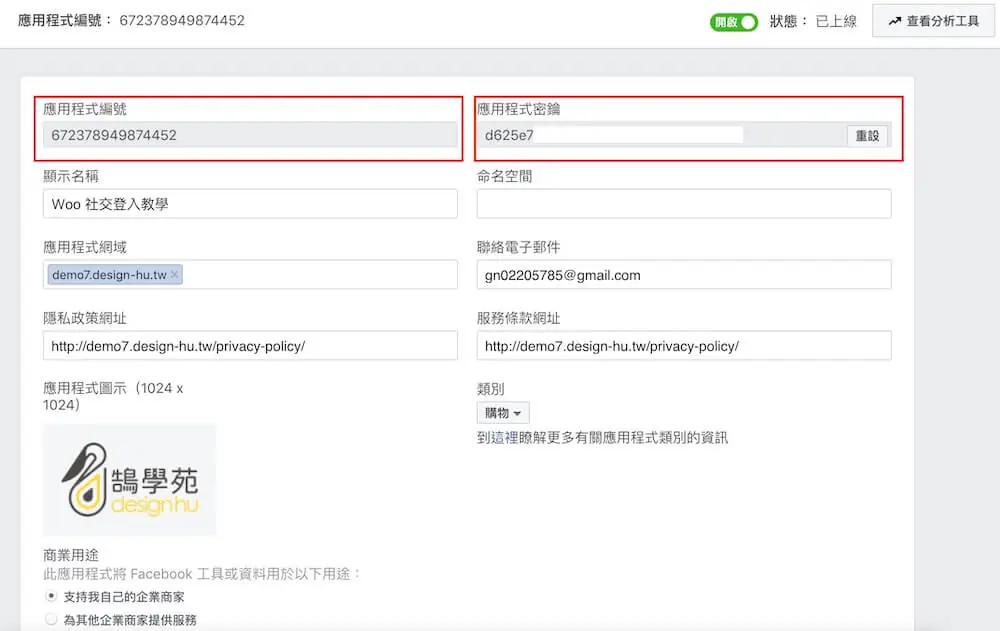Viewport: 1000px width, 631px height.
Task: Click the empty 命名空間 field
Action: coord(684,204)
